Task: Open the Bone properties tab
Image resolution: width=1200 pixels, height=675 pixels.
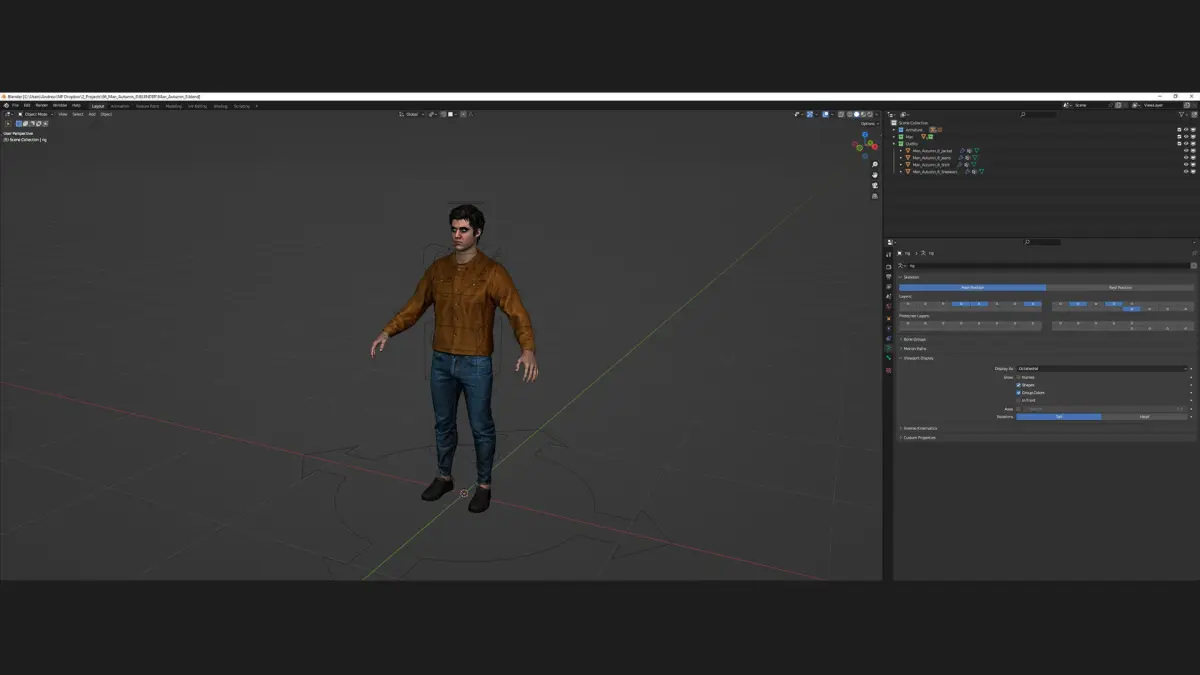Action: pos(888,357)
